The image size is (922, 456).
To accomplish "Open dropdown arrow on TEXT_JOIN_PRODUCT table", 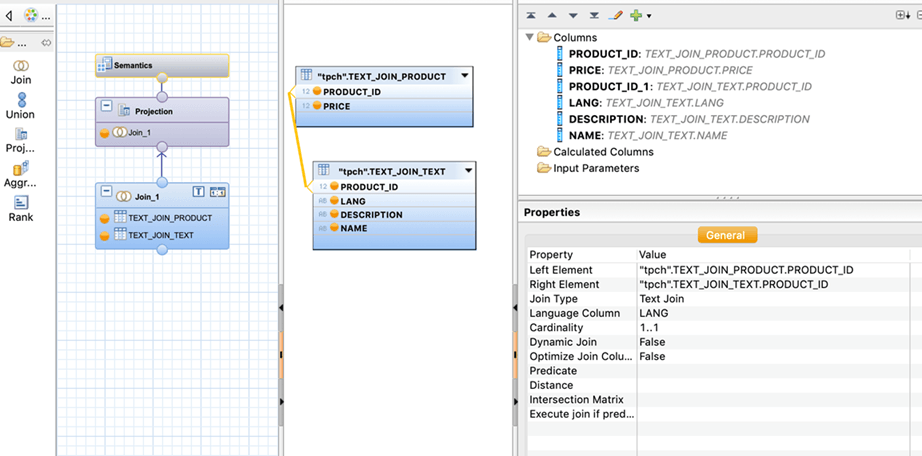I will pyautogui.click(x=464, y=76).
